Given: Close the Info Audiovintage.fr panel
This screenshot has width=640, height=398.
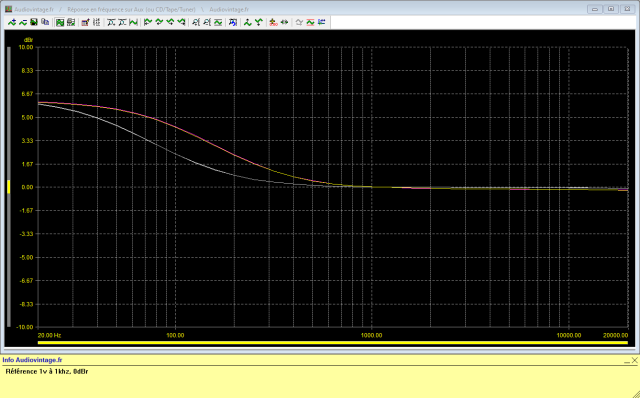Looking at the screenshot, I should click(634, 360).
